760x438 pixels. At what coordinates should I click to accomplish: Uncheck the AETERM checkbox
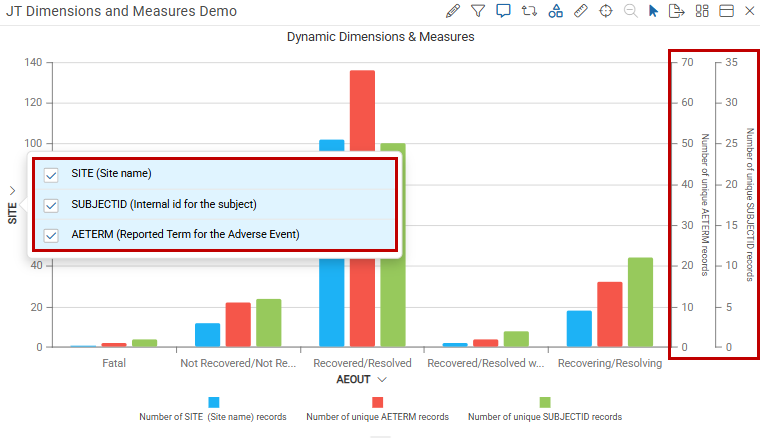[51, 235]
